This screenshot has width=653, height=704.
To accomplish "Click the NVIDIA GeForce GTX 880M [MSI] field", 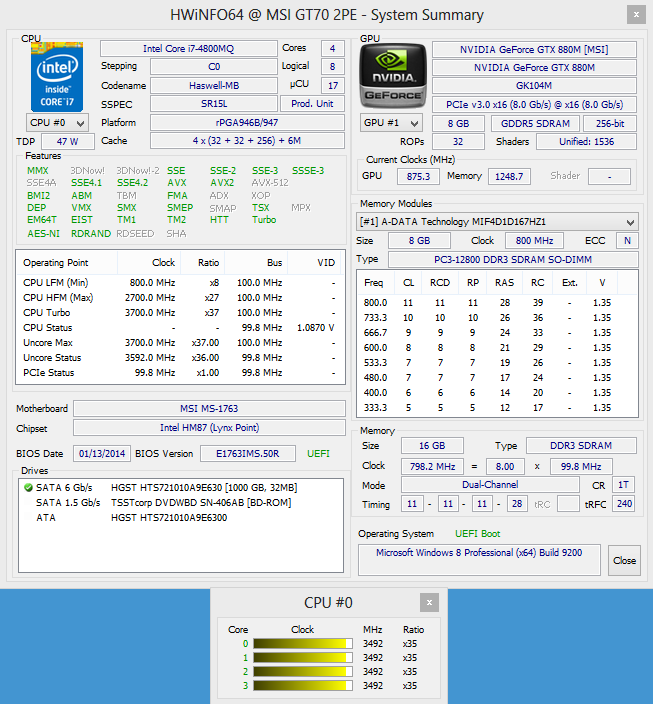I will pos(534,49).
